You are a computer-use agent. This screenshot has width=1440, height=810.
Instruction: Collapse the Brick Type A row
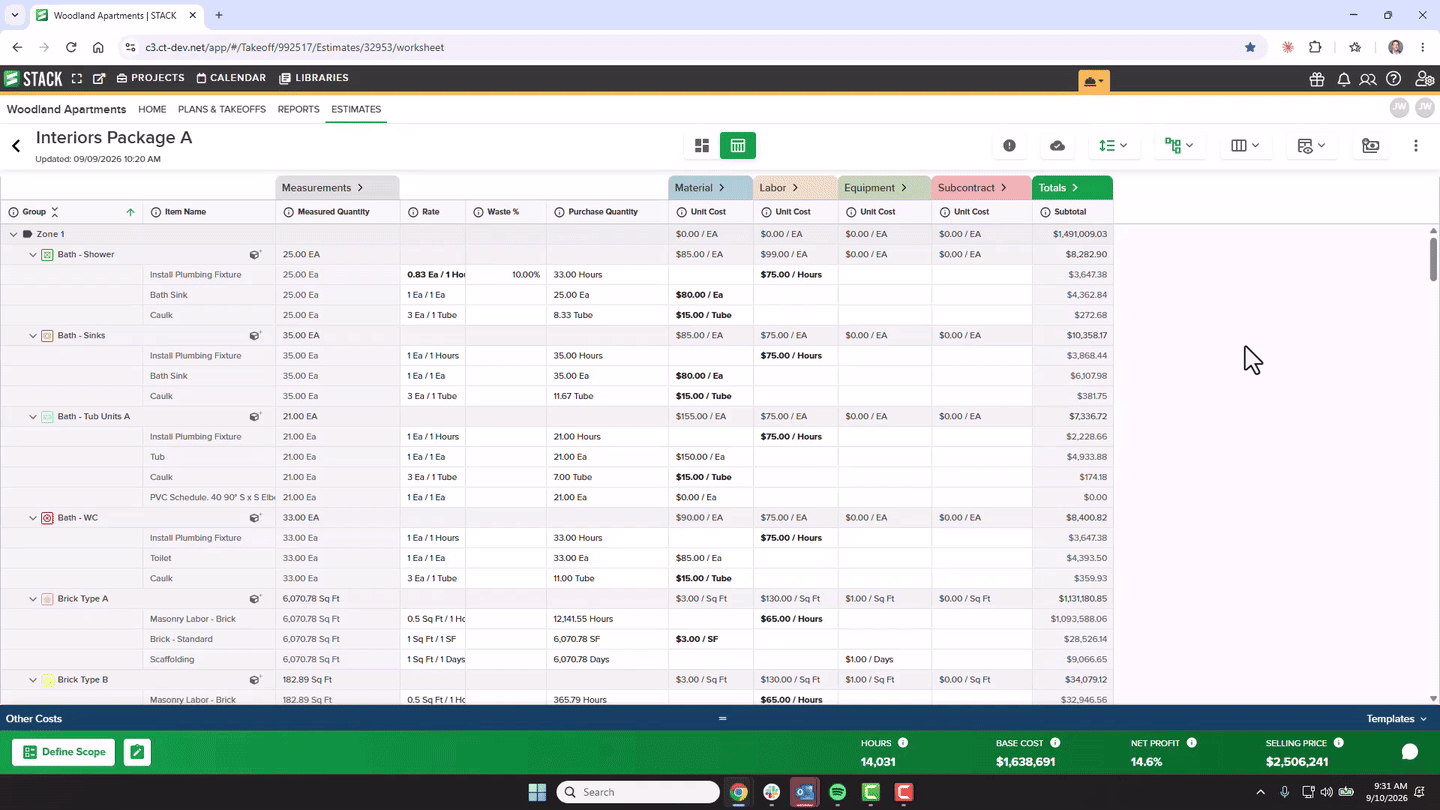33,599
